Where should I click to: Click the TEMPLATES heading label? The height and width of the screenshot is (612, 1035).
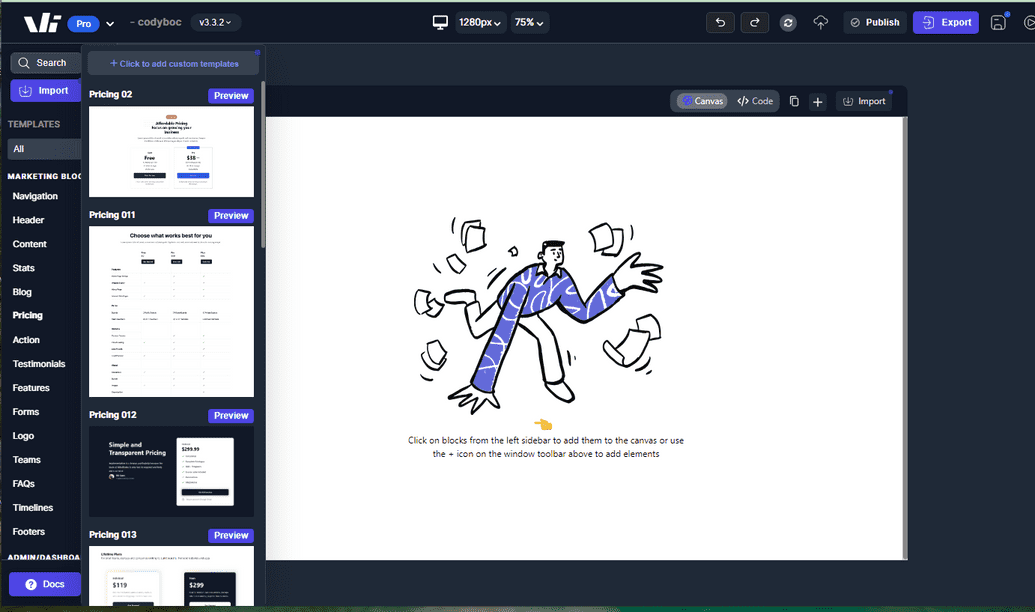tap(34, 124)
